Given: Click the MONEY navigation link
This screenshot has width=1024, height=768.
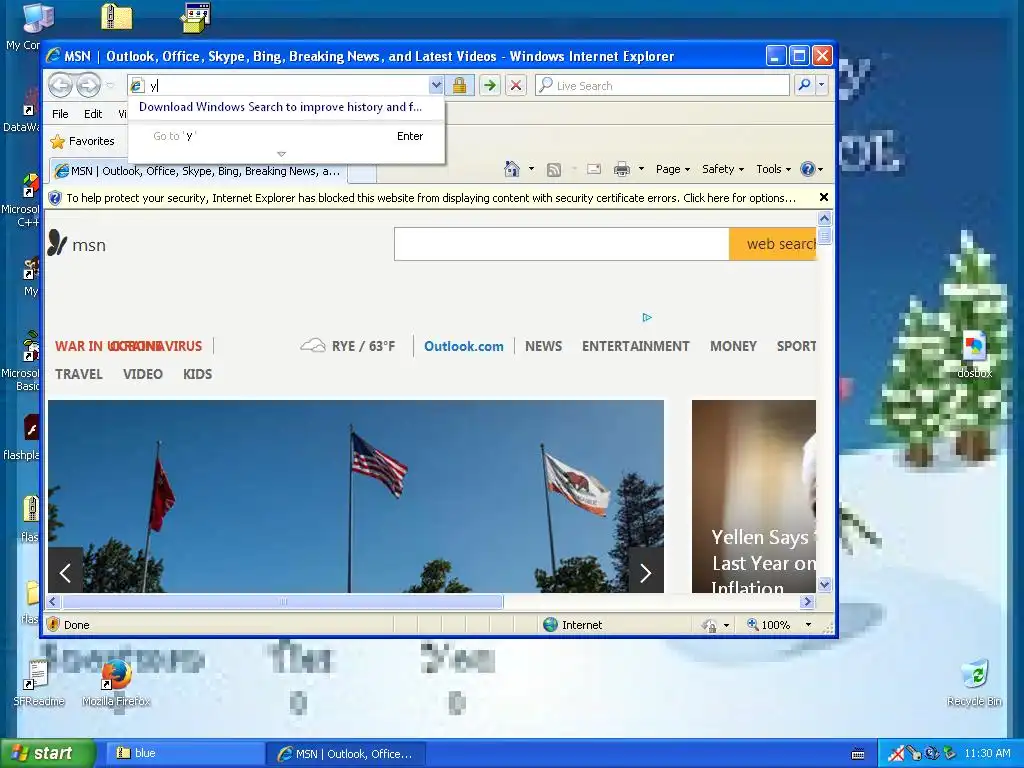Looking at the screenshot, I should click(x=733, y=346).
